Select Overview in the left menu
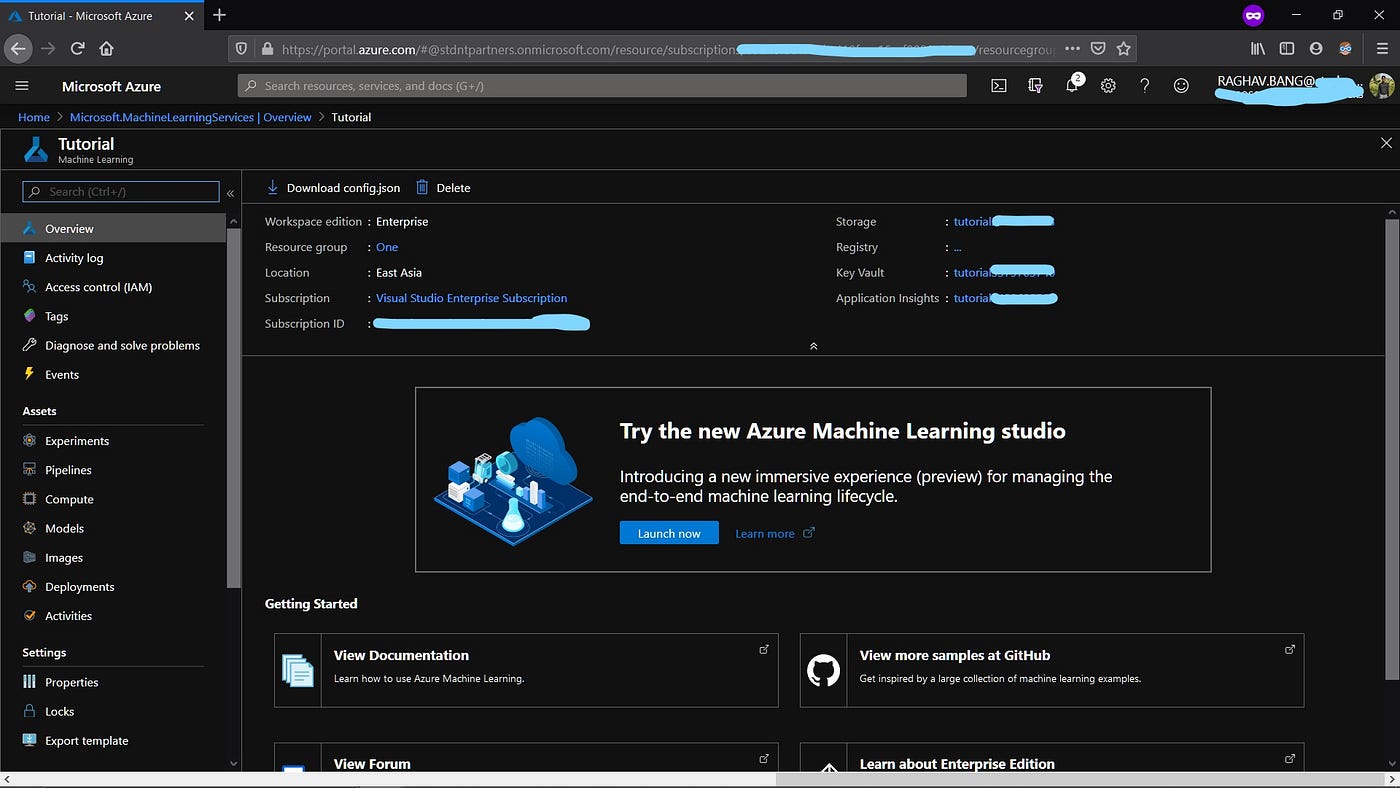Screen dimensions: 1400x788 113,228
